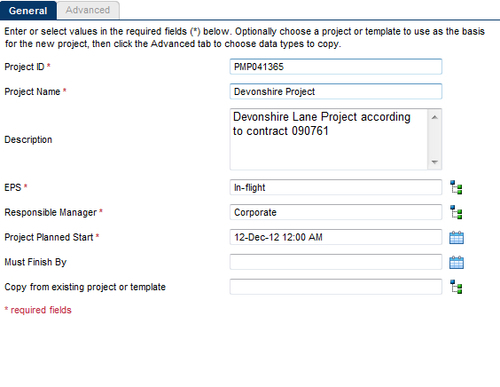Open the Responsible Manager picker icon
Screen dimensions: 500x387
pyautogui.click(x=456, y=212)
